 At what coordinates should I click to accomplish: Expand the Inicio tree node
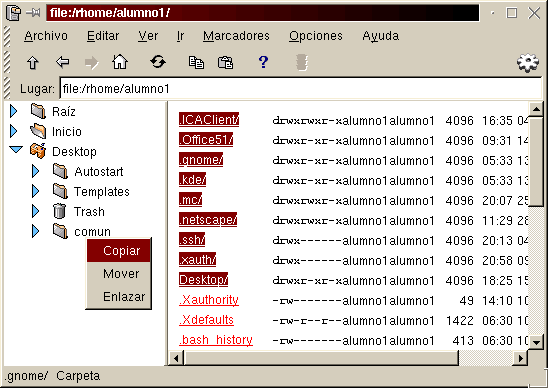tap(14, 131)
